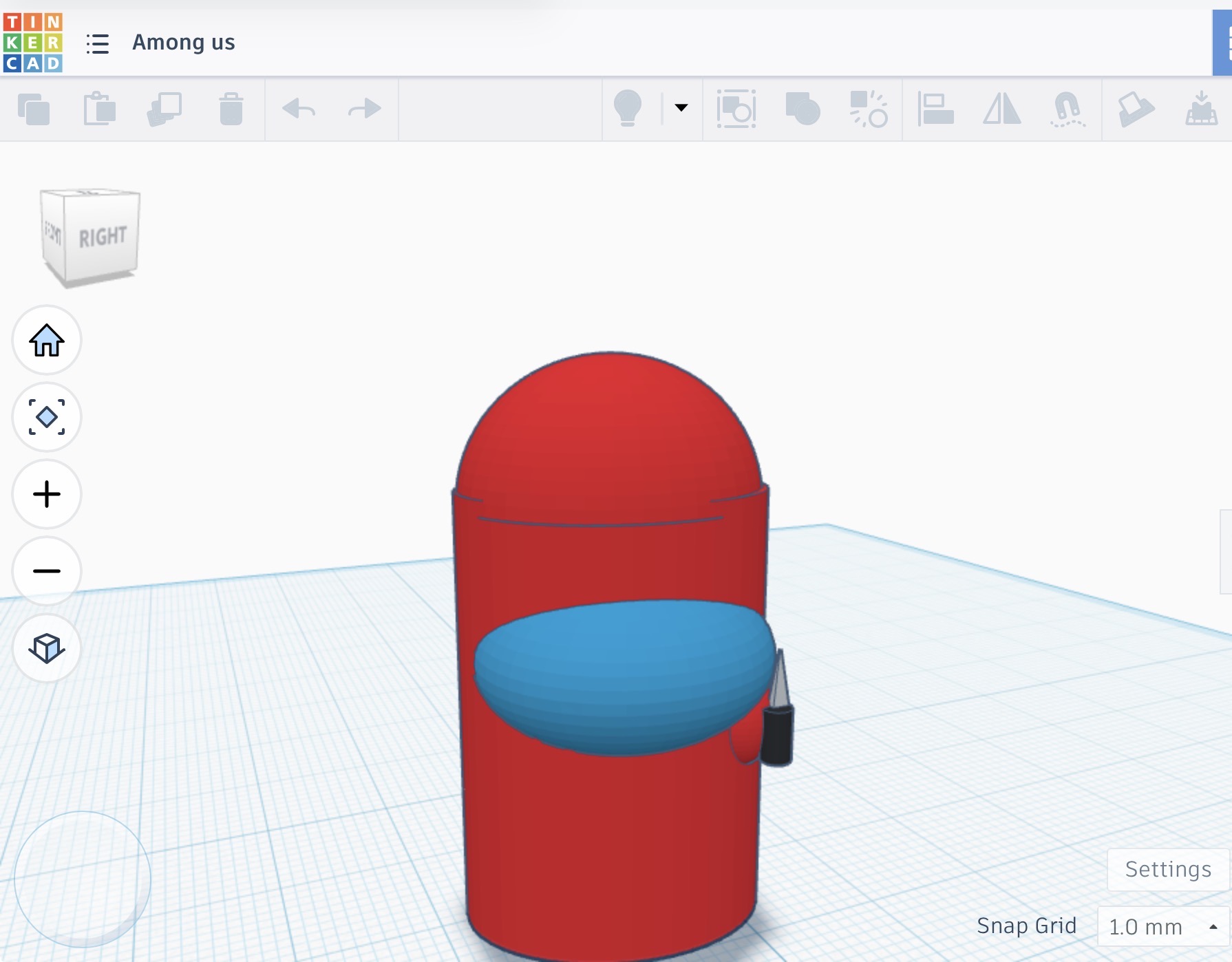Click the Import download icon
Image resolution: width=1232 pixels, height=962 pixels.
click(1201, 109)
